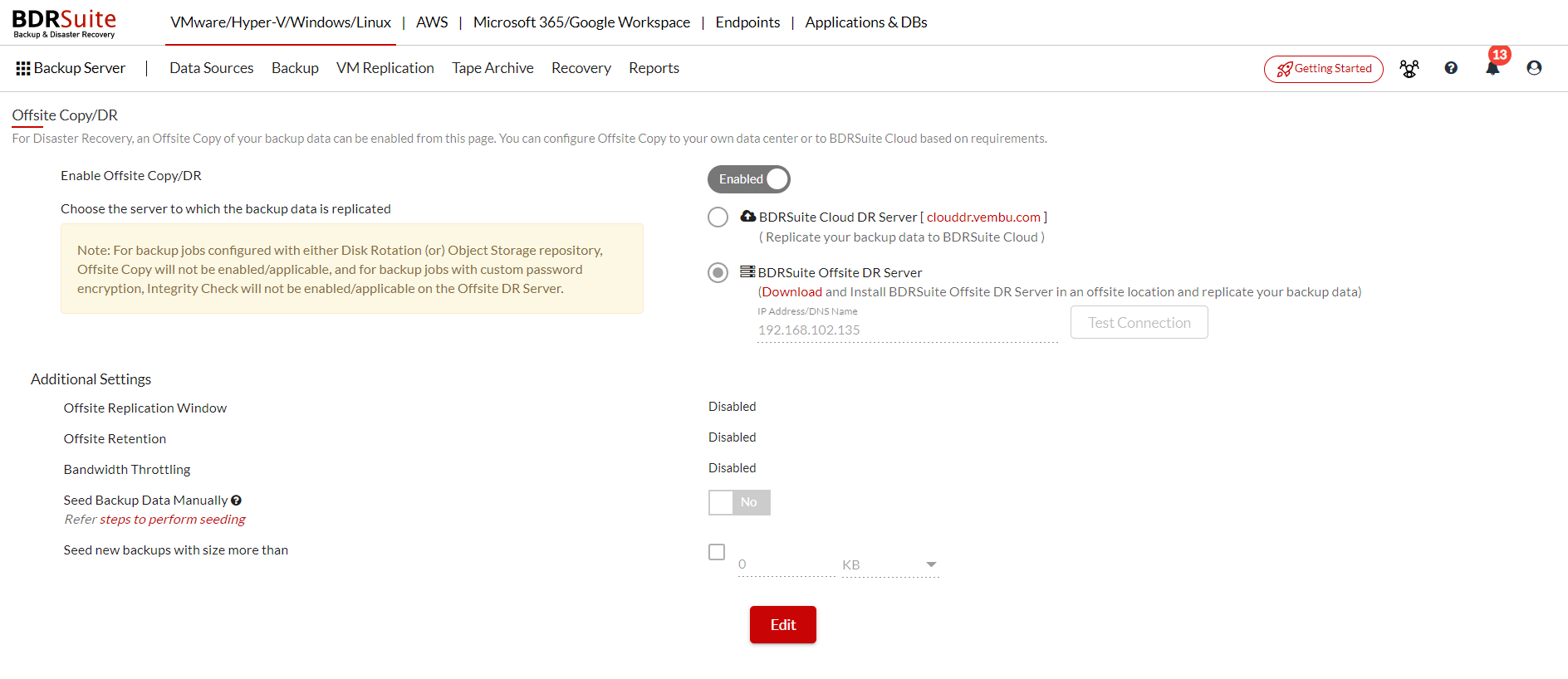The image size is (1568, 679).
Task: Switch to the Endpoints tab
Action: (x=747, y=22)
